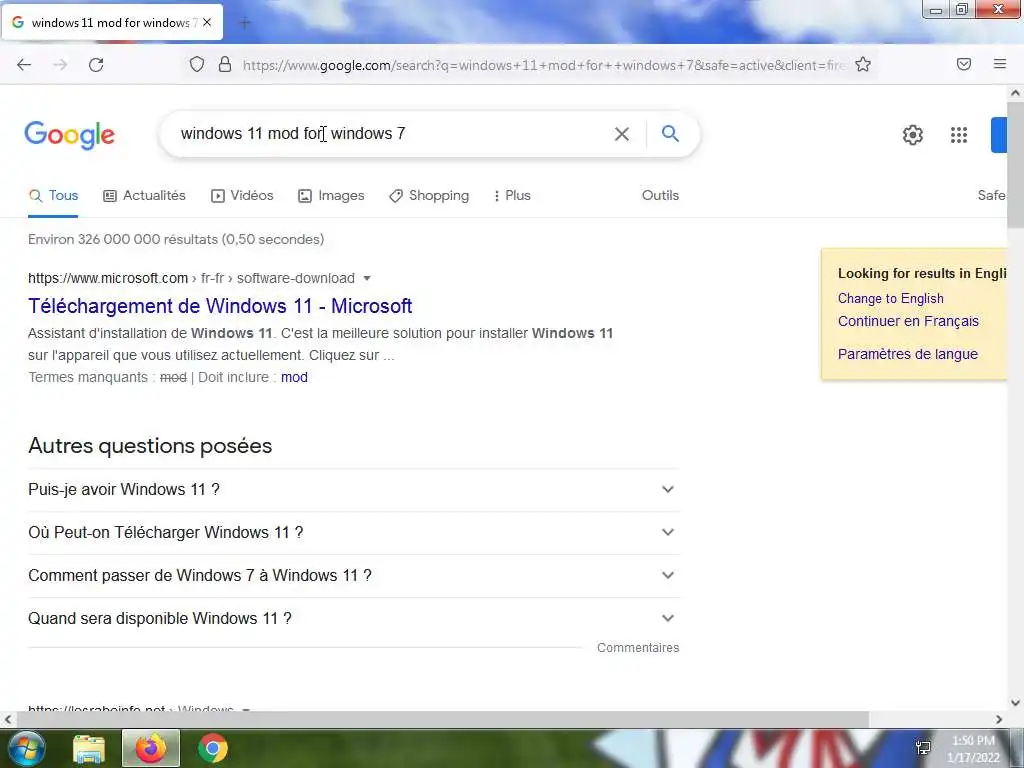
Task: Open Google settings gear
Action: [x=912, y=135]
